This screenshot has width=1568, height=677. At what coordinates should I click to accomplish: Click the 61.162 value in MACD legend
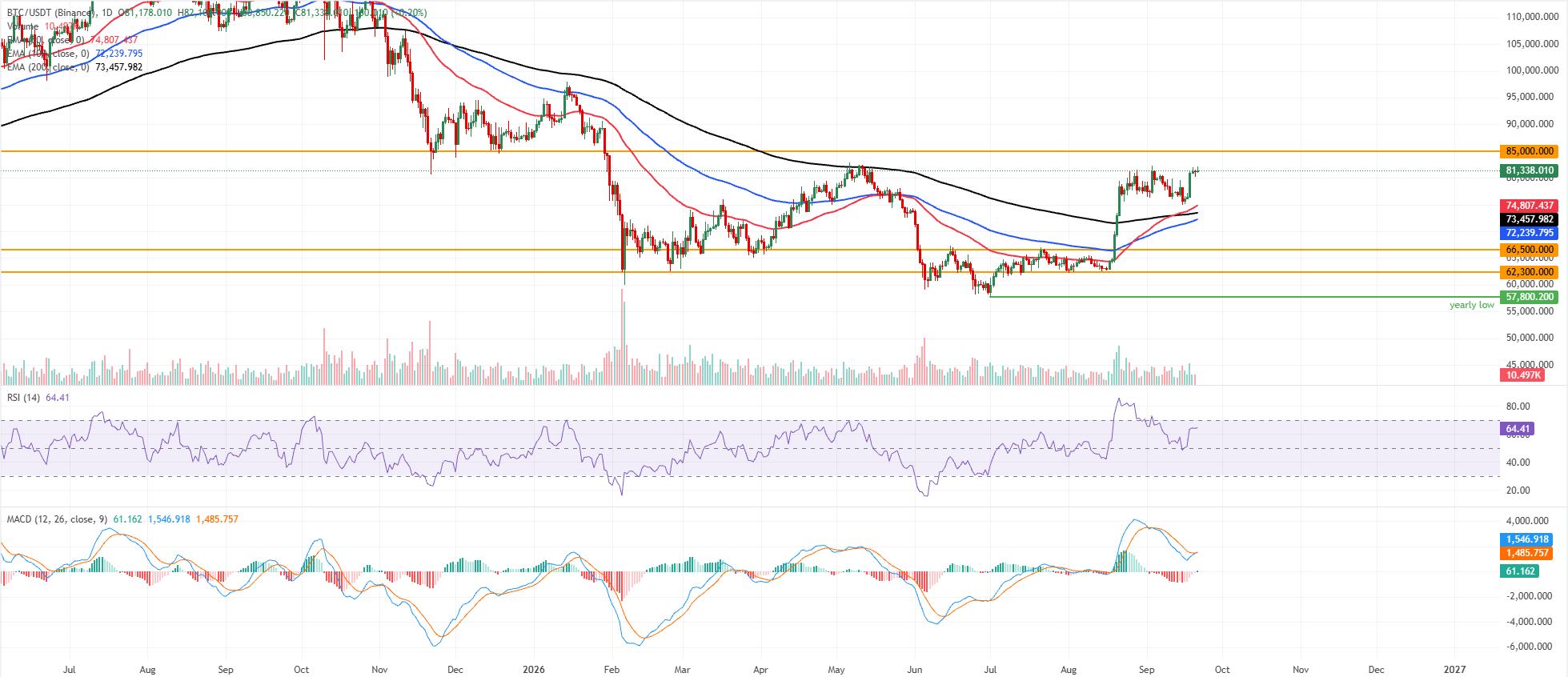click(127, 519)
